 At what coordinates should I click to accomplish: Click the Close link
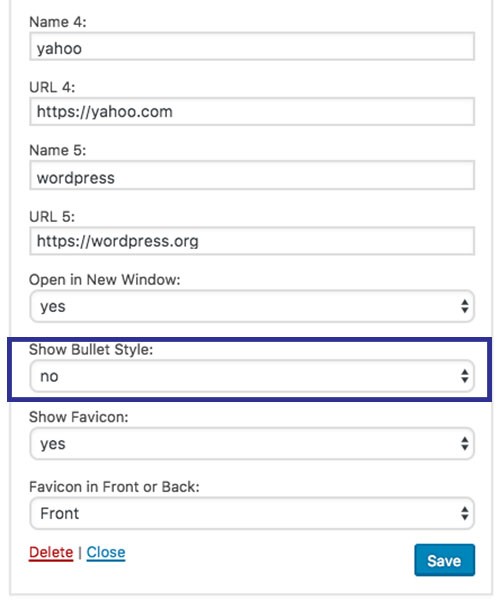106,552
